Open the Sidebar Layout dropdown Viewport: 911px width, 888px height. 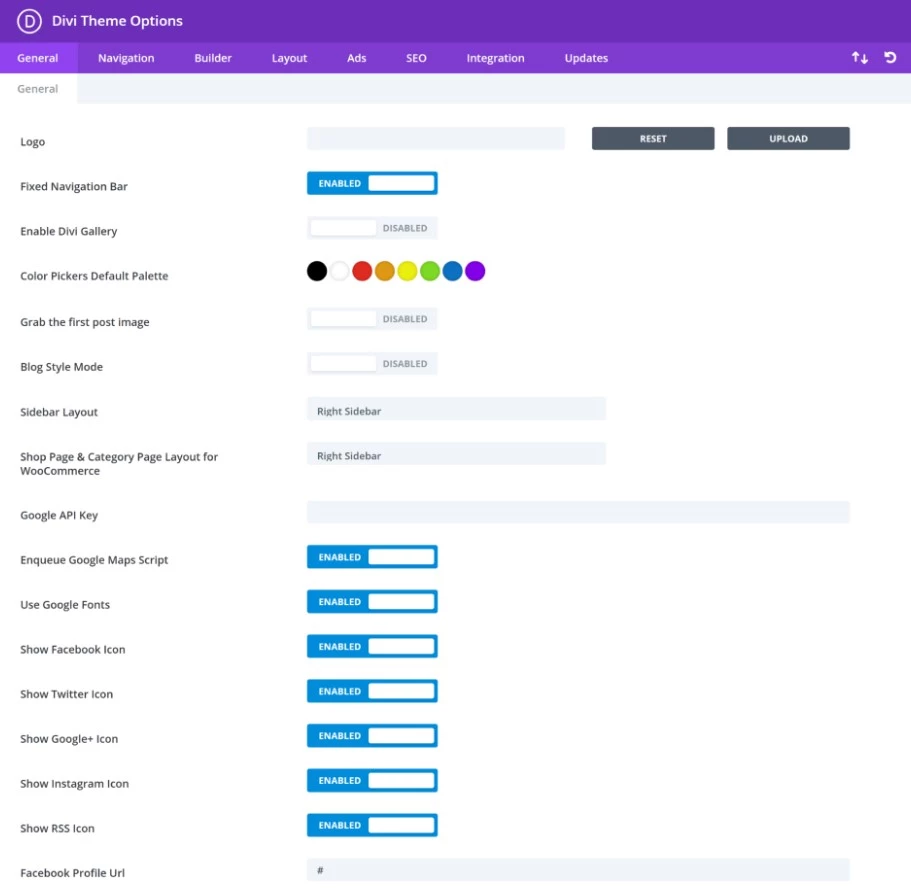[x=456, y=409]
